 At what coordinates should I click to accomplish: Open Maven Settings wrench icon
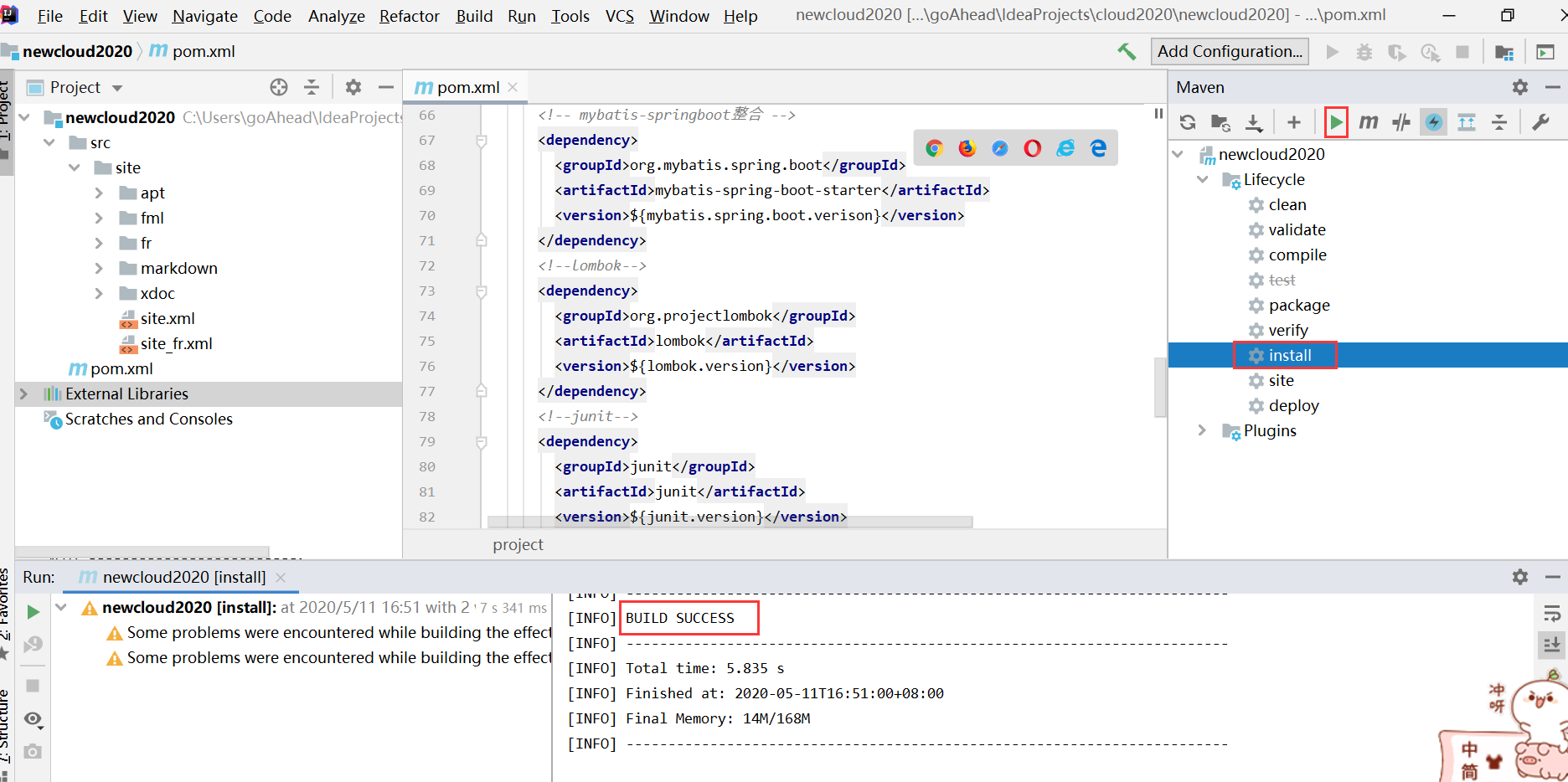[1540, 122]
